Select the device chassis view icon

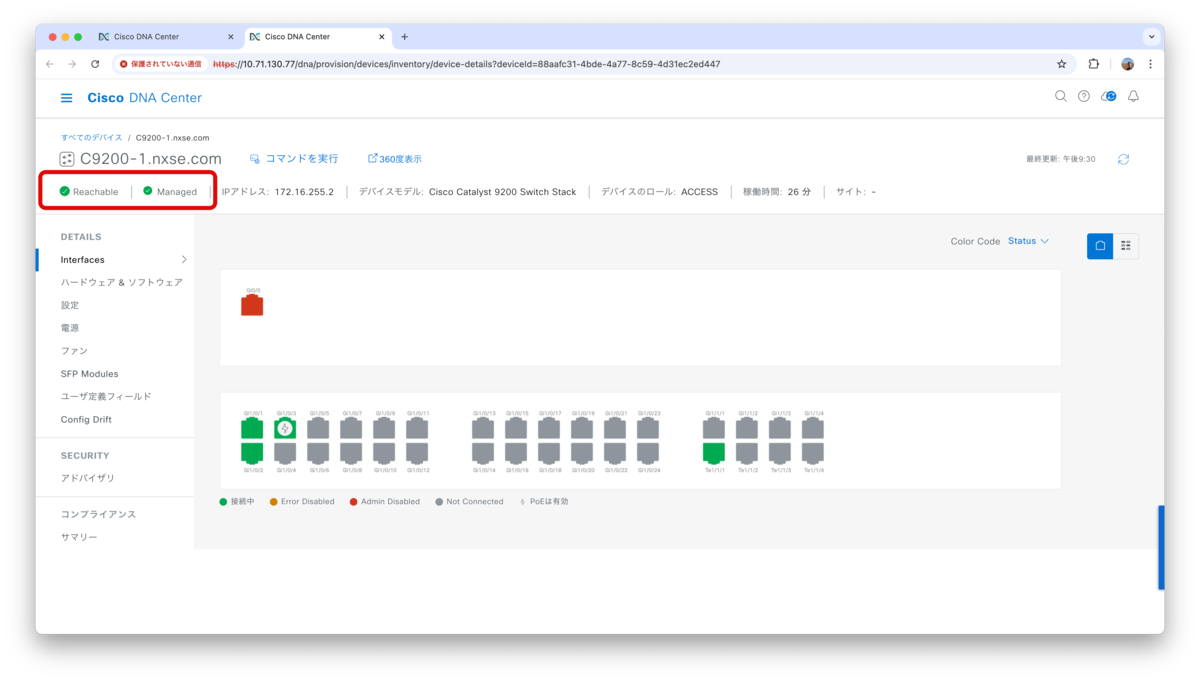[1099, 245]
